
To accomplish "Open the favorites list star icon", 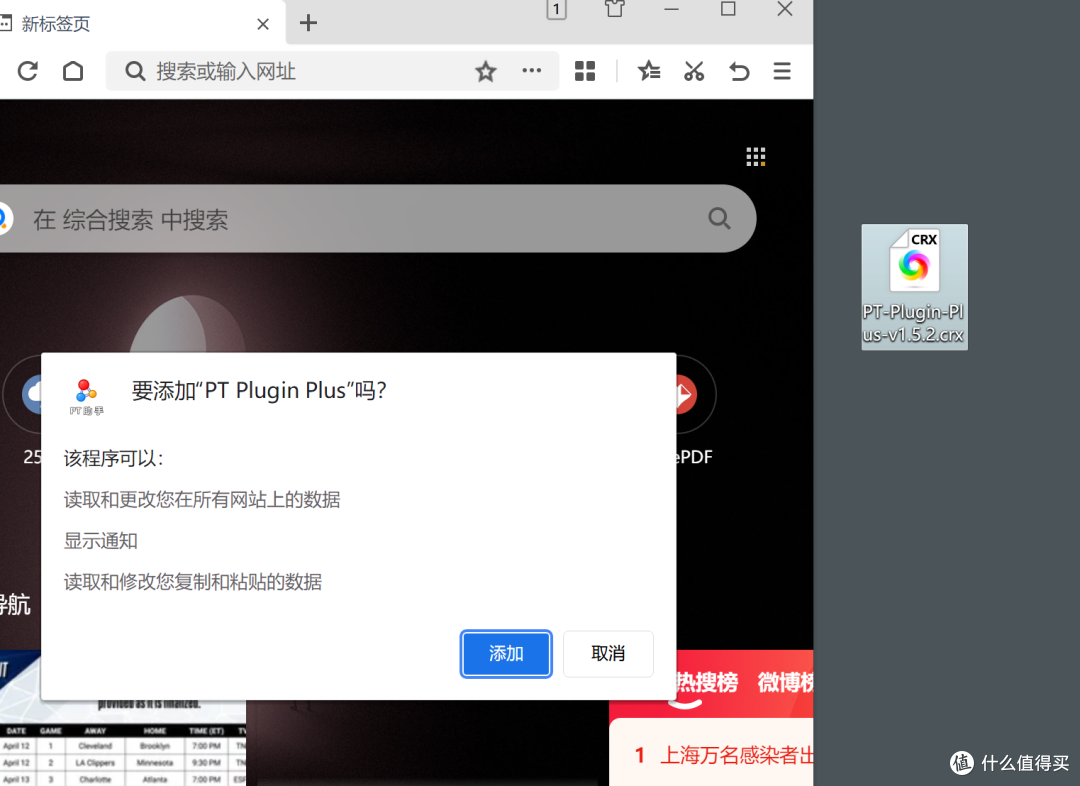I will 648,71.
